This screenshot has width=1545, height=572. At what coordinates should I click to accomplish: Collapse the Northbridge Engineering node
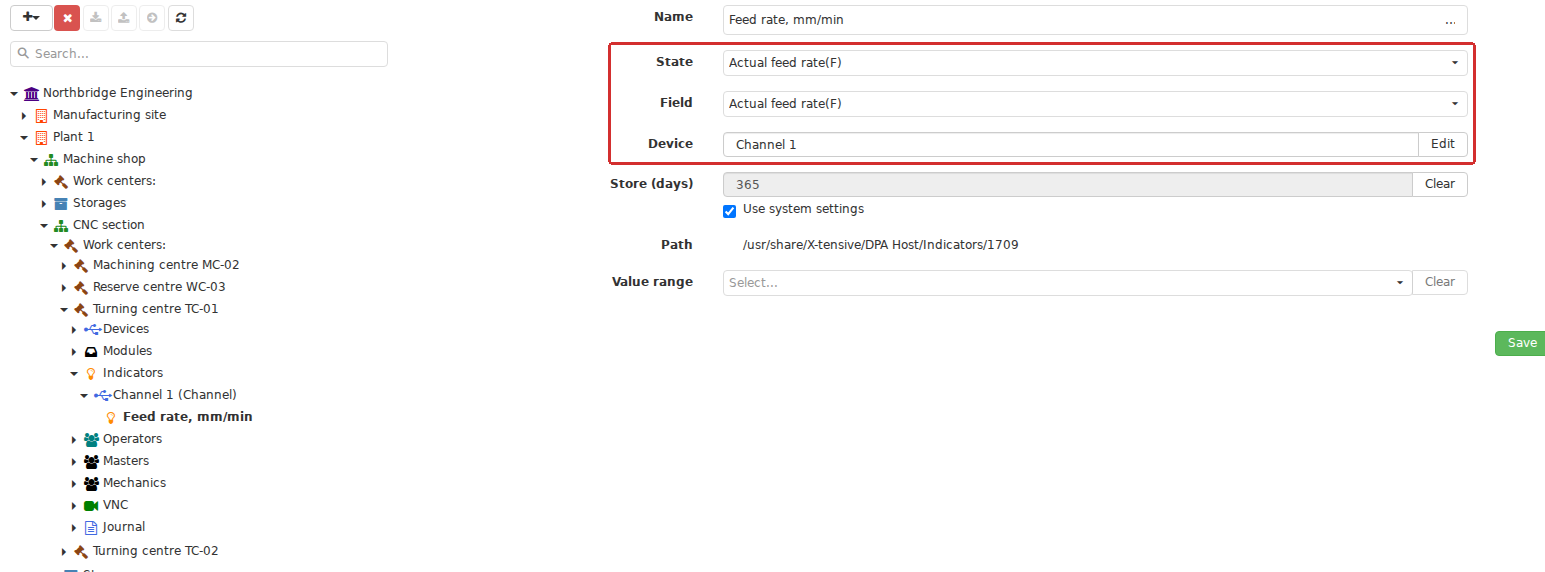pyautogui.click(x=14, y=93)
